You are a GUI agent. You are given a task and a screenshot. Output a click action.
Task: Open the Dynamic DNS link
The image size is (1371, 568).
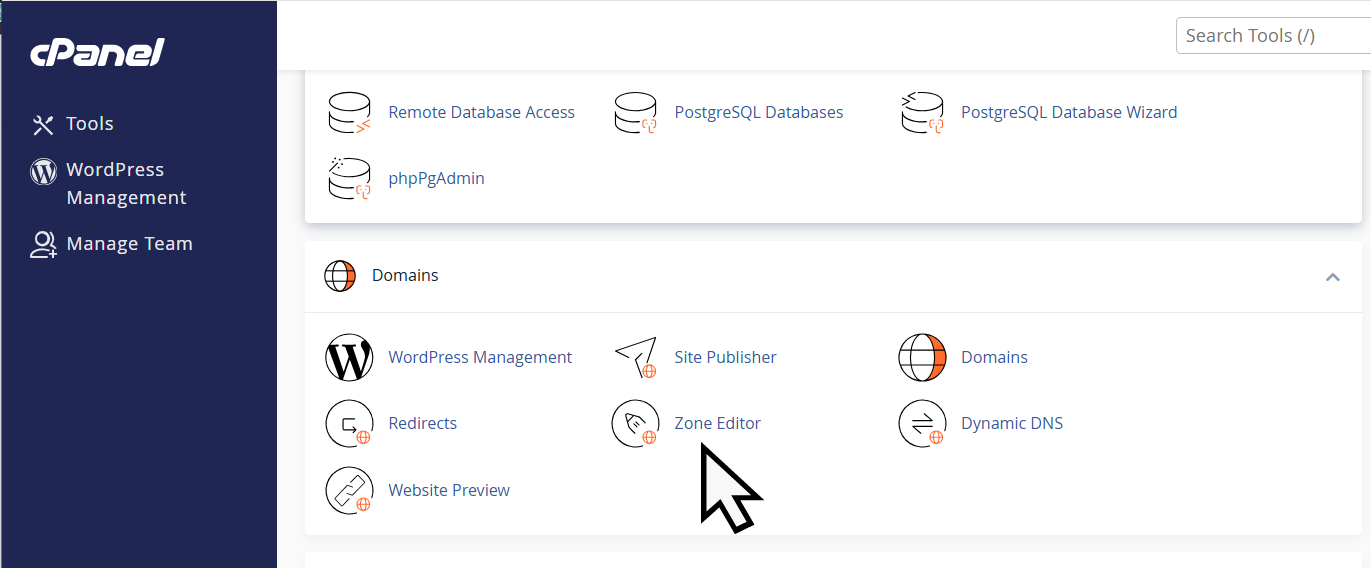tap(1012, 423)
